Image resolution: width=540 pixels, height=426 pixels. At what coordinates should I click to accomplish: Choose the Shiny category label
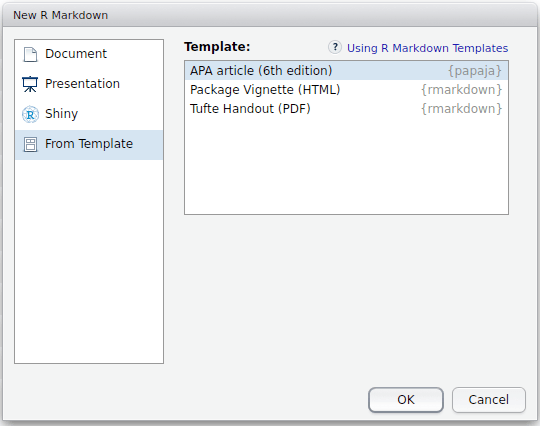click(x=61, y=114)
